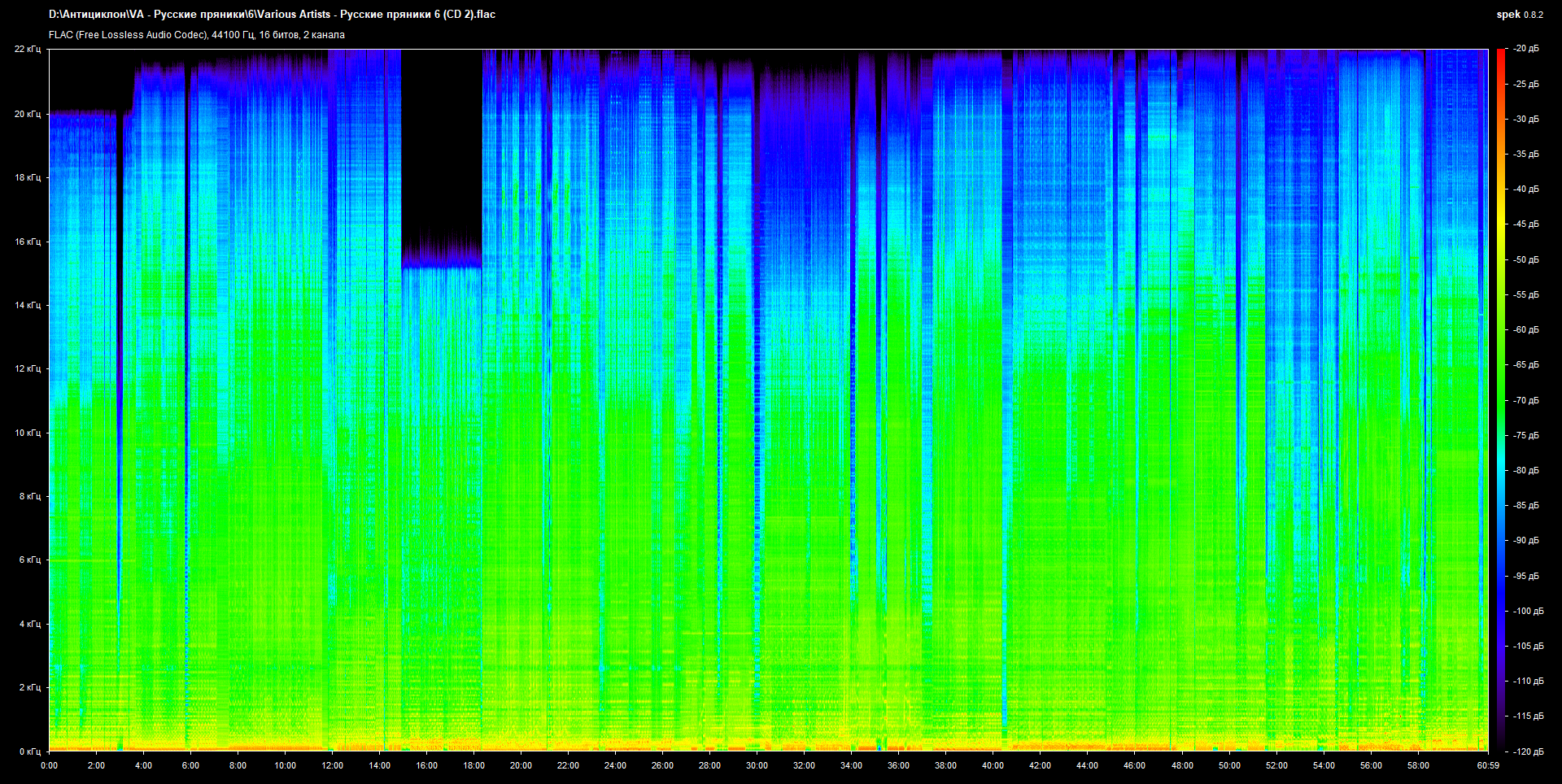This screenshot has height=784, width=1562.
Task: Click the 60:59 end time marker
Action: pos(1488,766)
